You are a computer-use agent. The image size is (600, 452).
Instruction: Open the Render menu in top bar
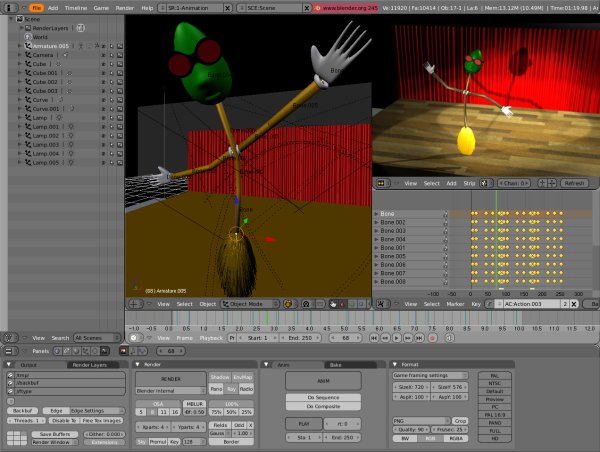tap(125, 7)
